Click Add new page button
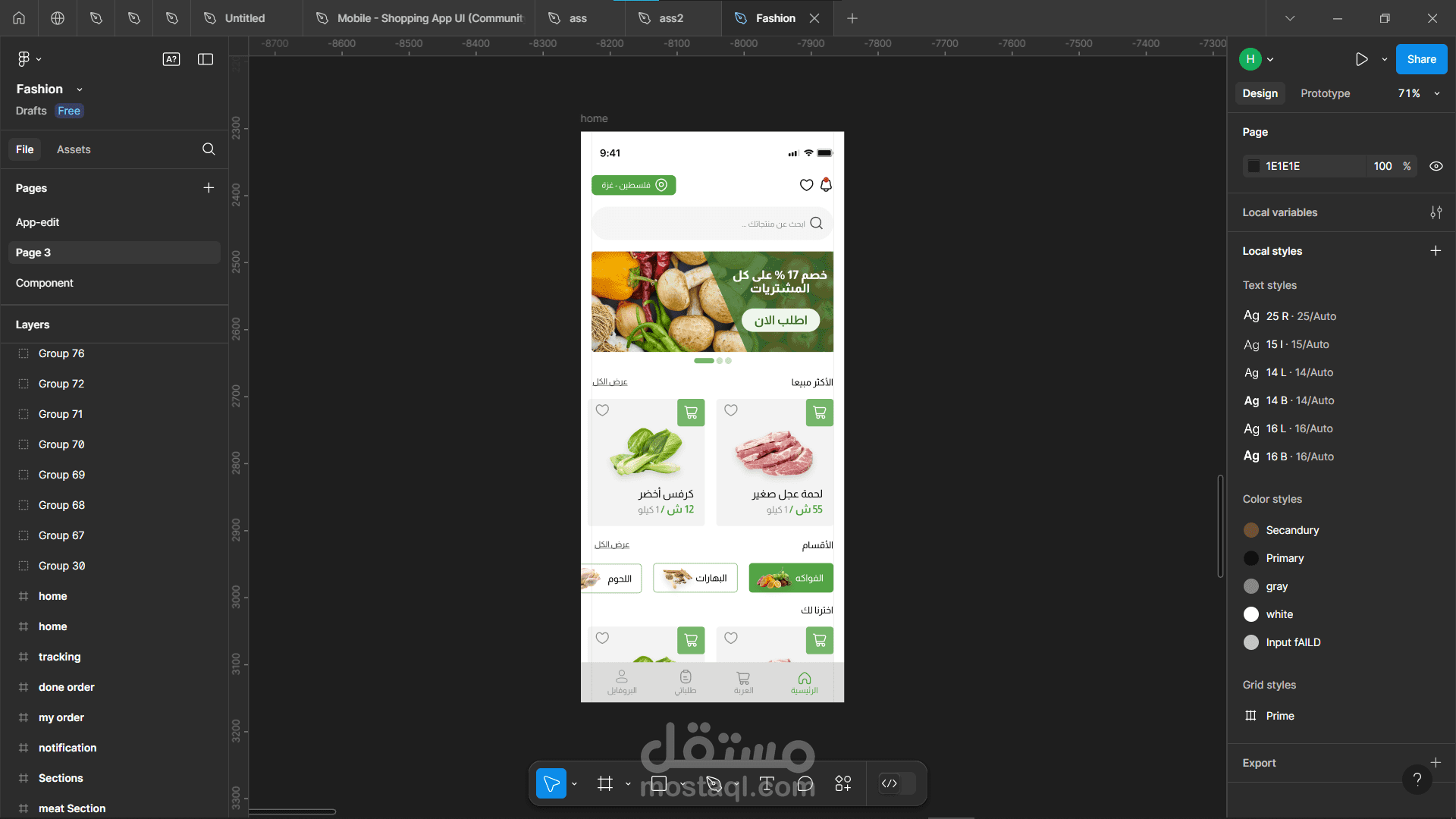1456x819 pixels. pos(209,188)
